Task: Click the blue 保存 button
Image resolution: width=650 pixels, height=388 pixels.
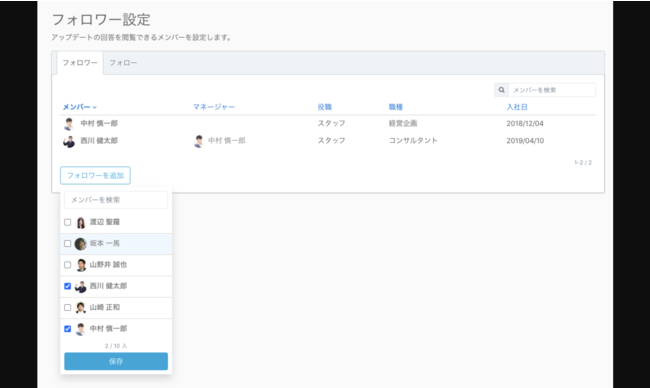Action: point(116,361)
